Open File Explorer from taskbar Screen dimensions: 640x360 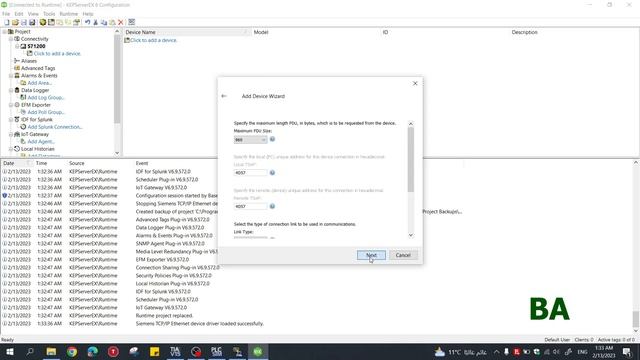click(x=51, y=352)
